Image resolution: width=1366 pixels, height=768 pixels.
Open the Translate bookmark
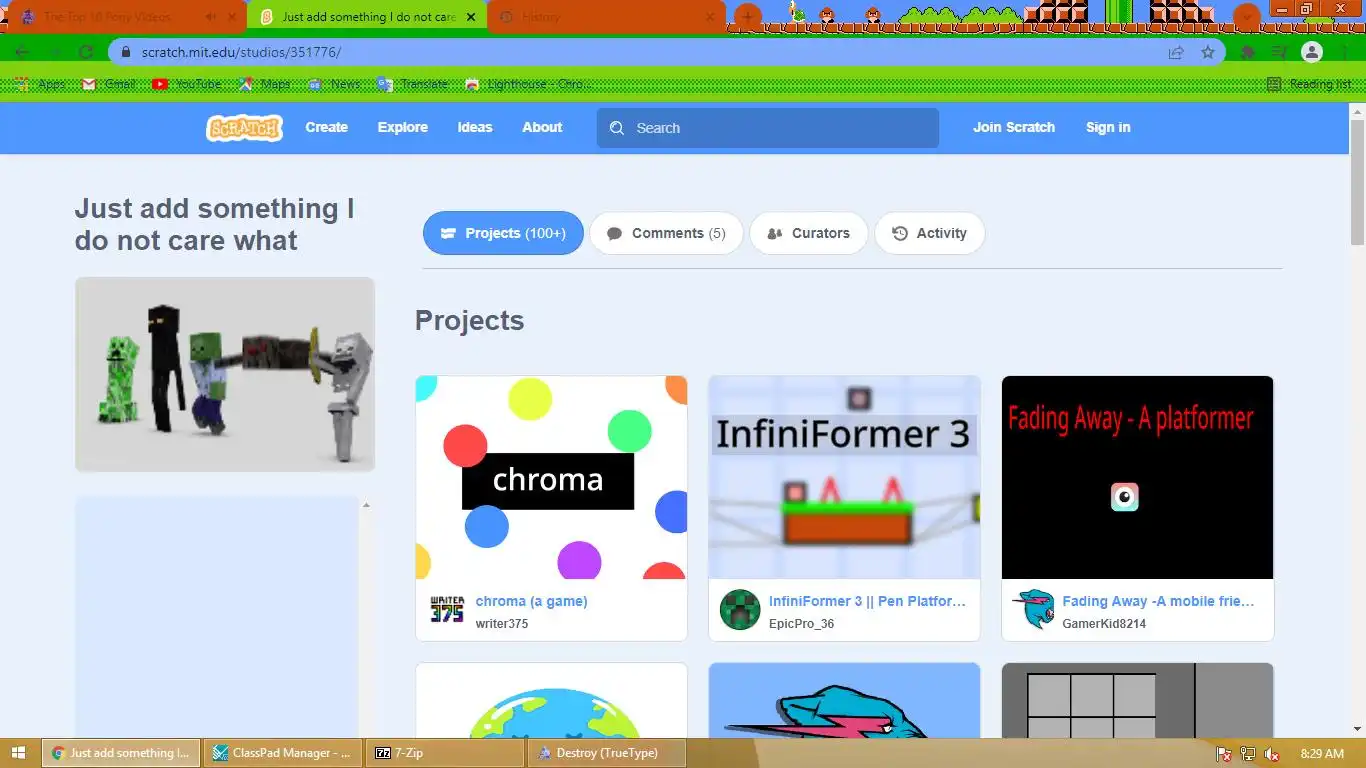coord(413,84)
